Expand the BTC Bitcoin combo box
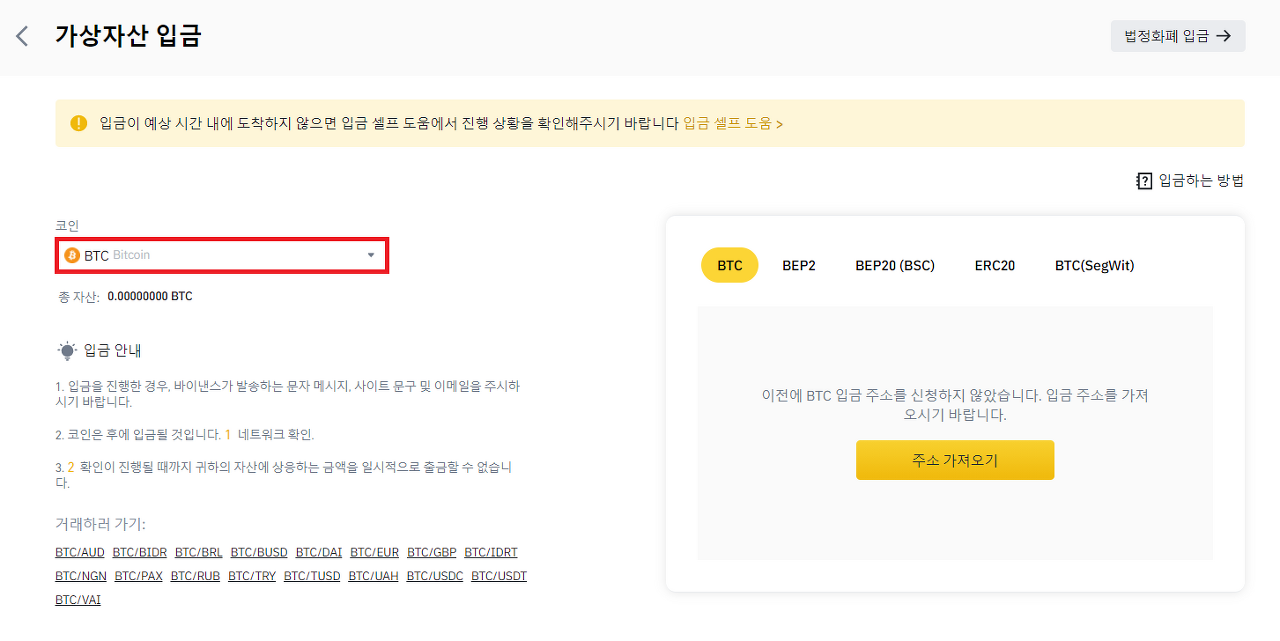This screenshot has height=641, width=1280. (222, 255)
